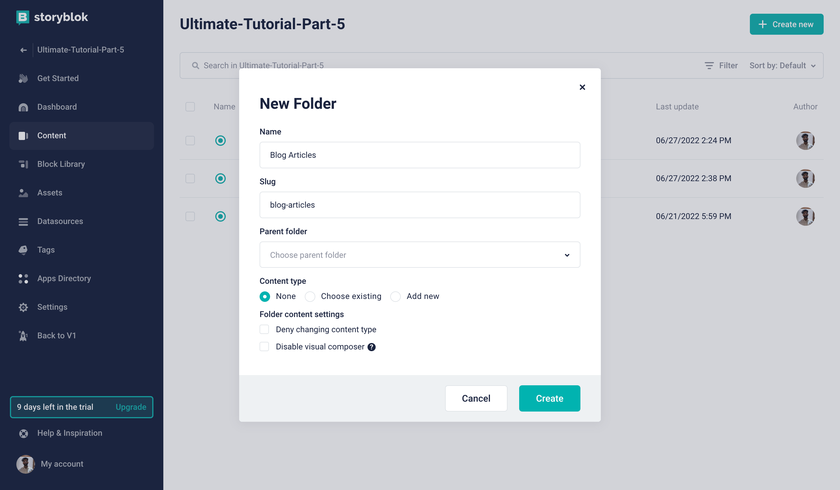Select the None content type radio
The height and width of the screenshot is (490, 840).
tap(265, 296)
